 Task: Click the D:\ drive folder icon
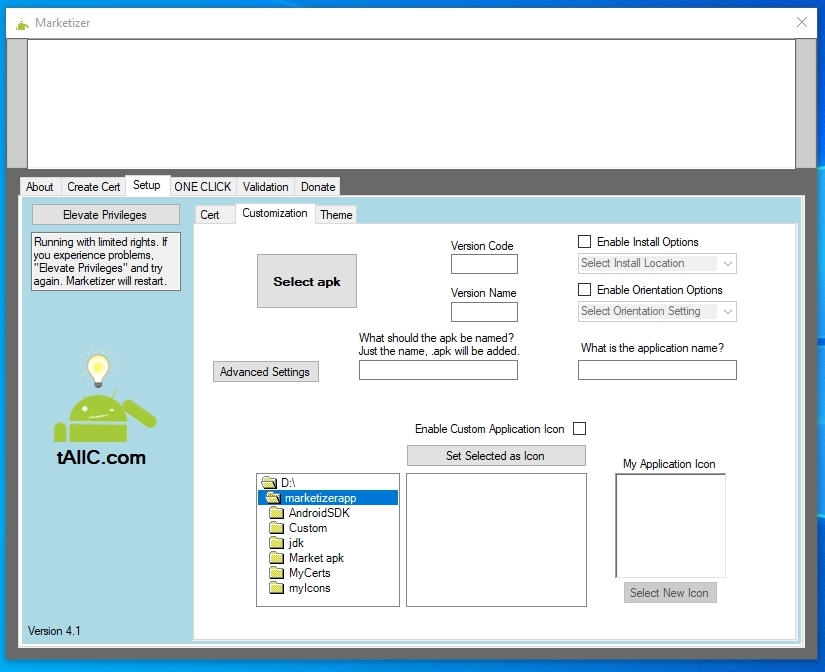(x=269, y=483)
